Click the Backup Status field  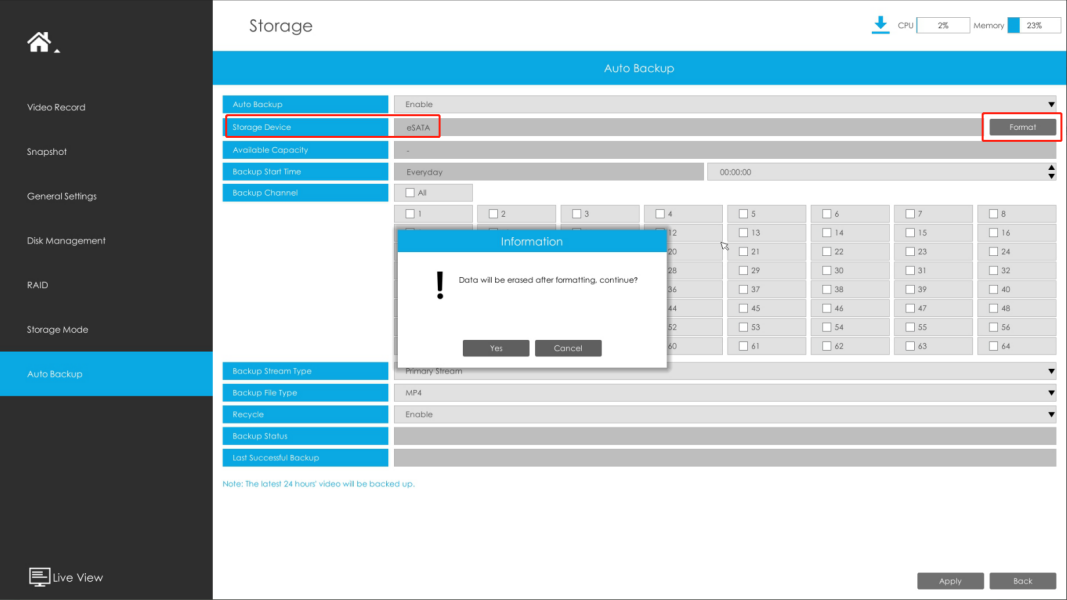(x=725, y=436)
